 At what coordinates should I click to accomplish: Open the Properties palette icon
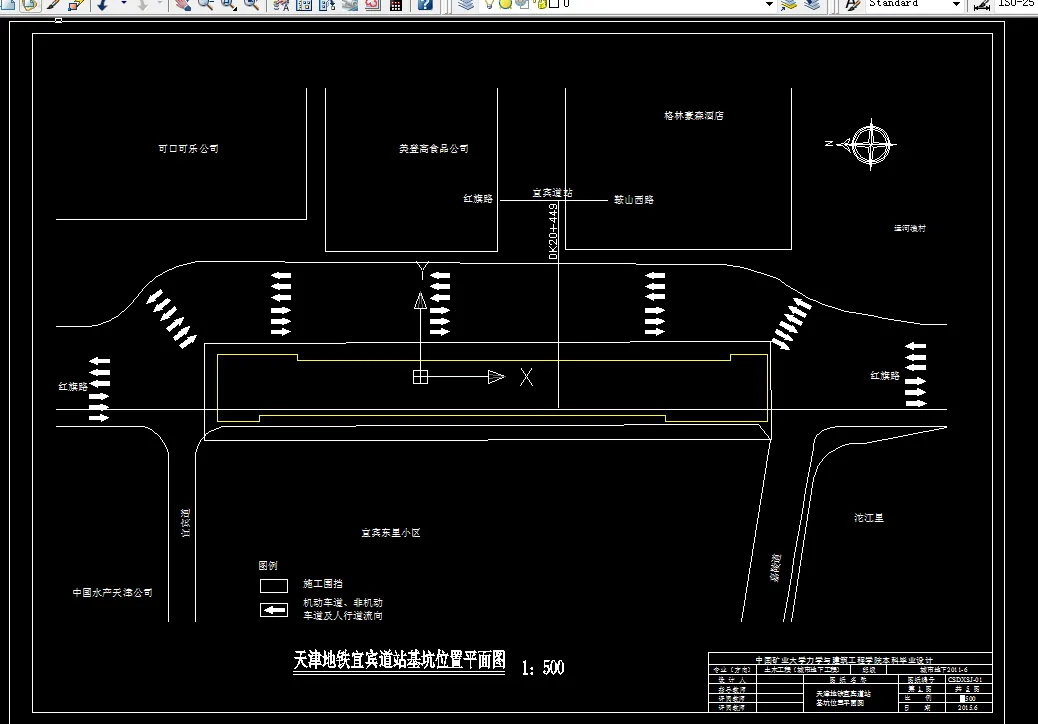click(281, 4)
